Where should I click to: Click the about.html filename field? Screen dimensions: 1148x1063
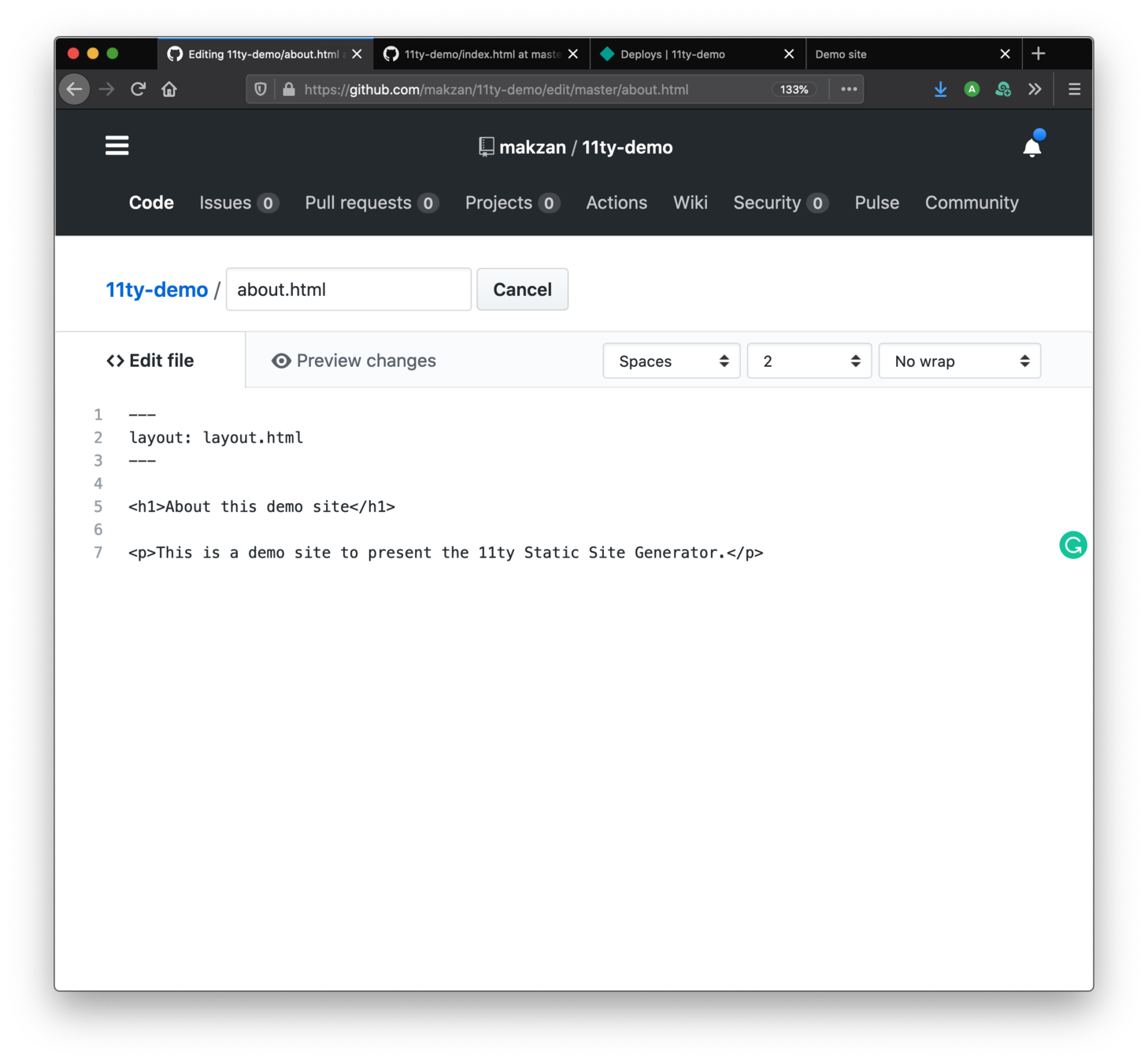pos(349,290)
